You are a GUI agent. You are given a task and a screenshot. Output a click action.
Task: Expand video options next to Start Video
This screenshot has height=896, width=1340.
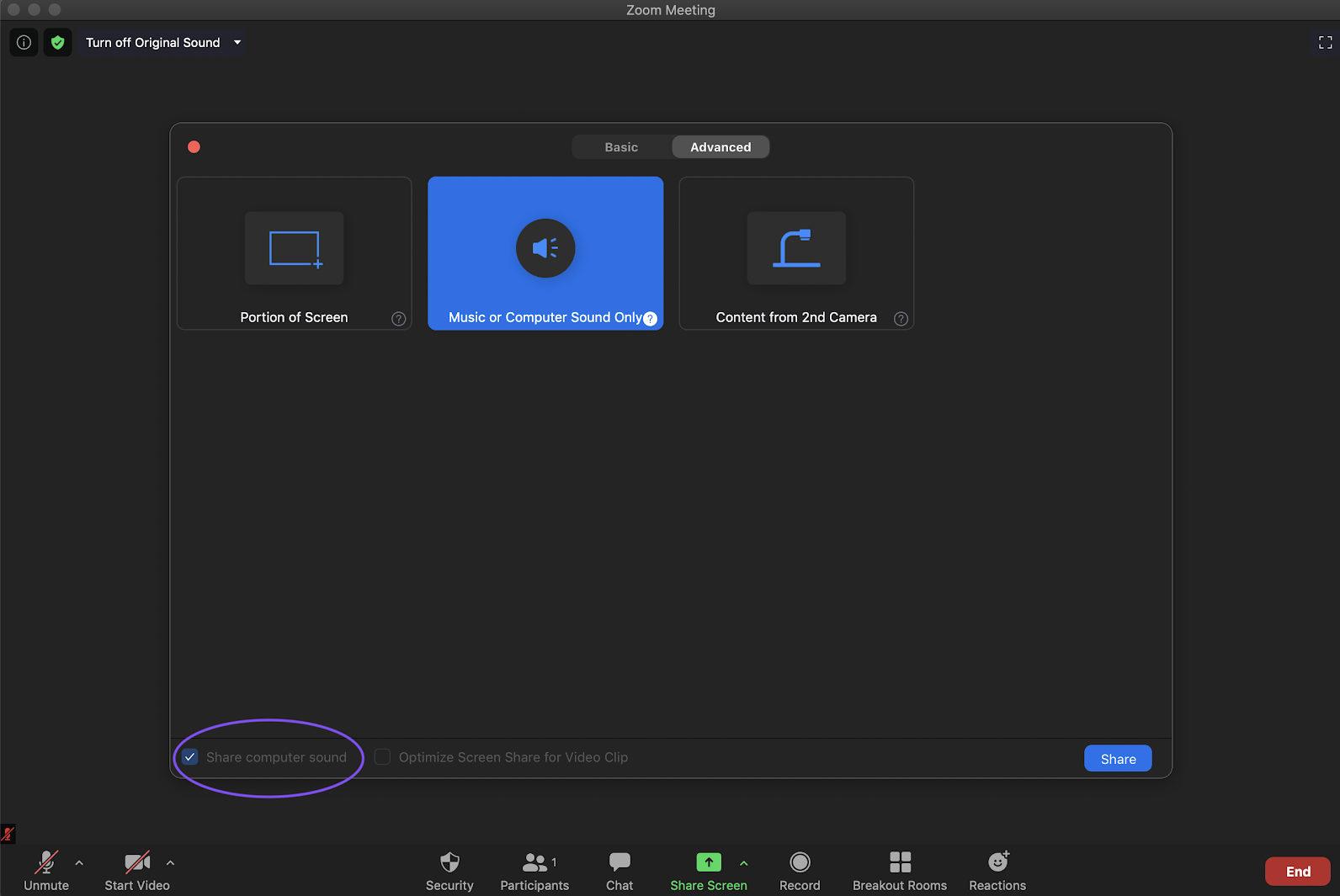click(170, 862)
